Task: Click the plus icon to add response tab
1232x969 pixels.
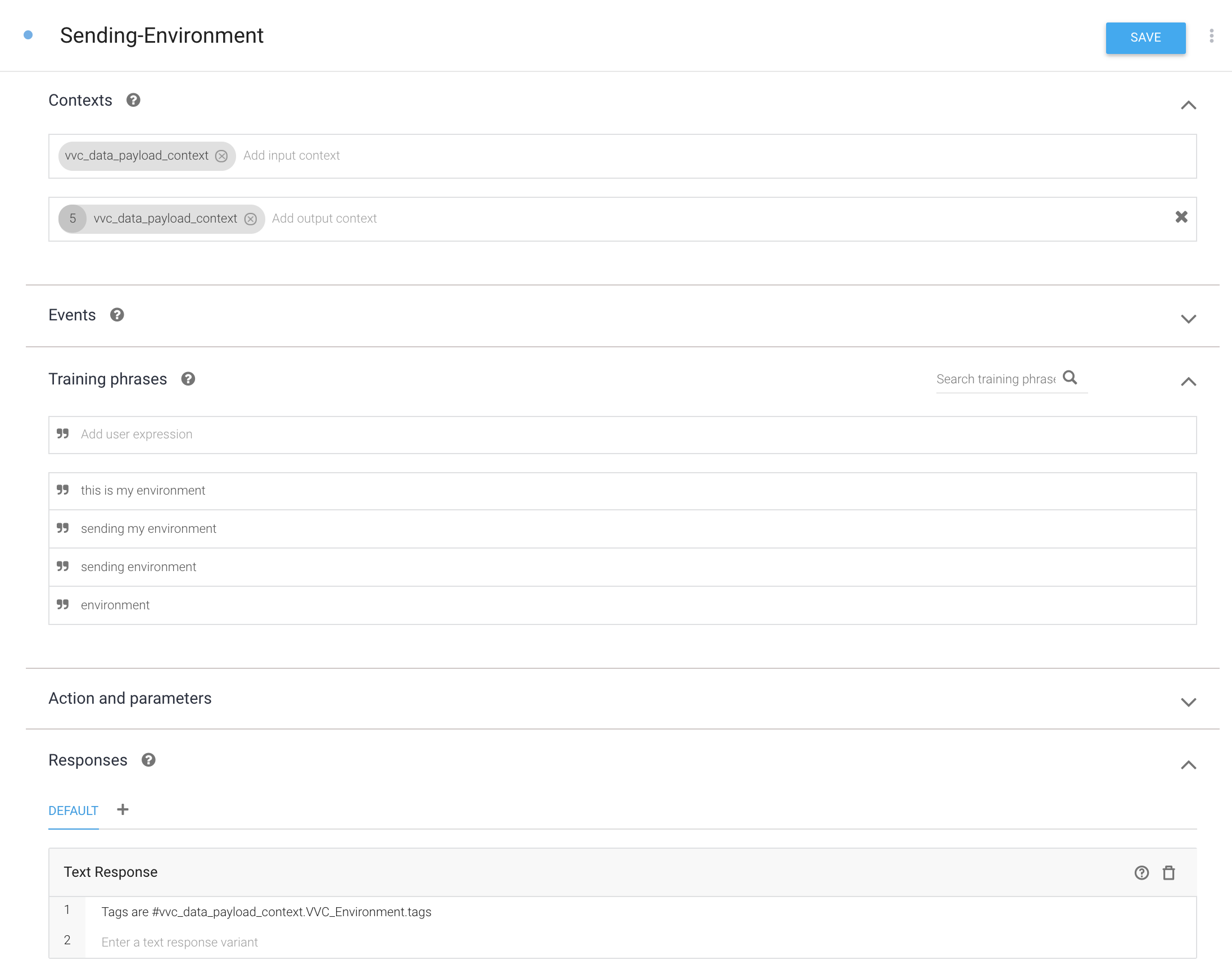Action: pos(123,810)
